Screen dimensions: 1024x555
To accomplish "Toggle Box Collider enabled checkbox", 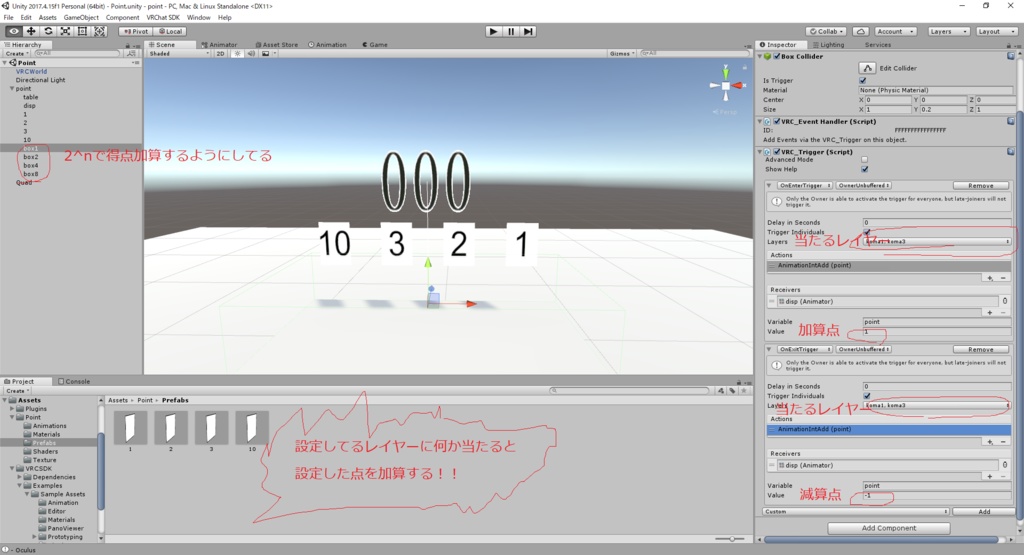I will coord(776,56).
